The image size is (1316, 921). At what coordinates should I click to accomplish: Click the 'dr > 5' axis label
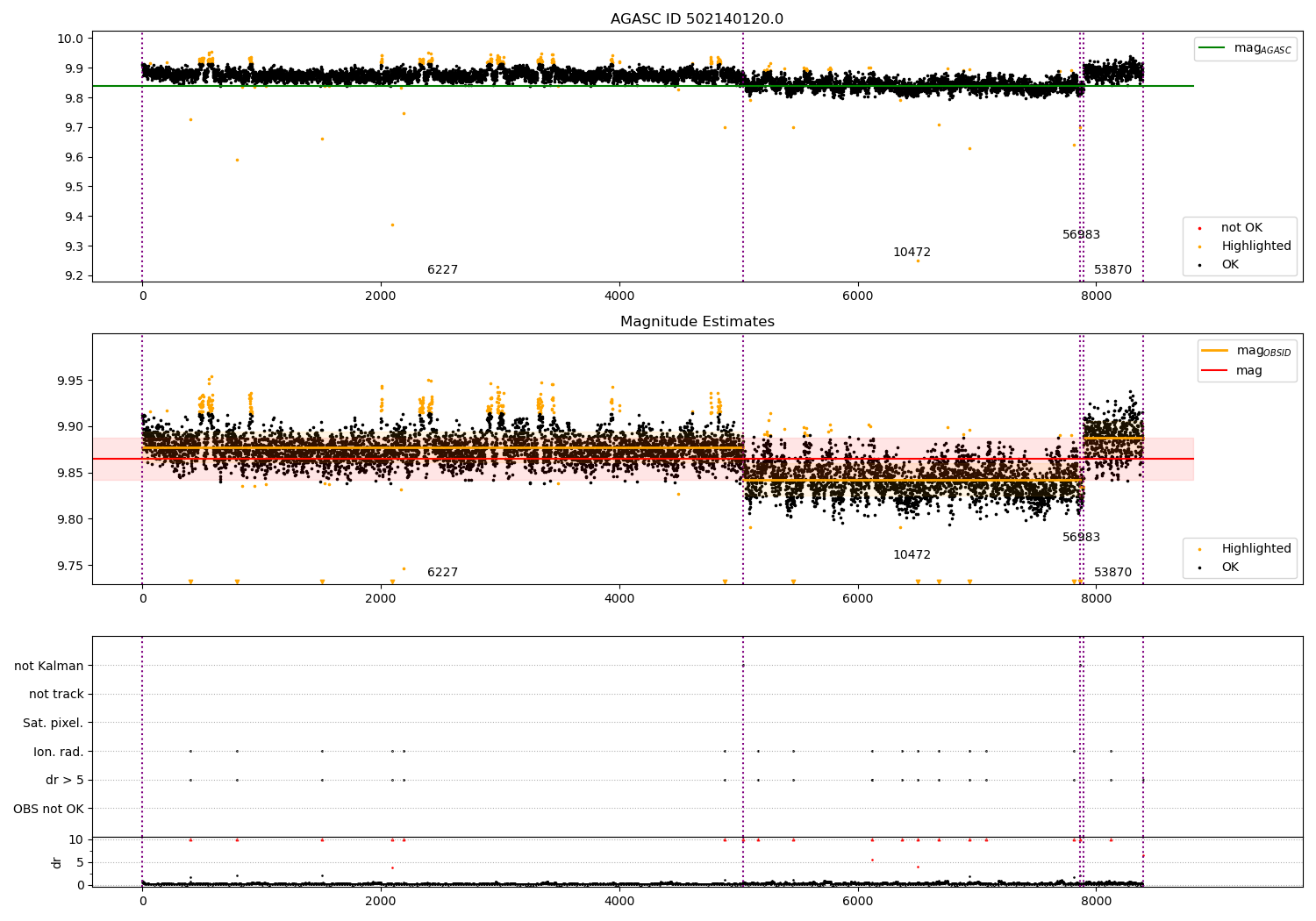pos(65,781)
